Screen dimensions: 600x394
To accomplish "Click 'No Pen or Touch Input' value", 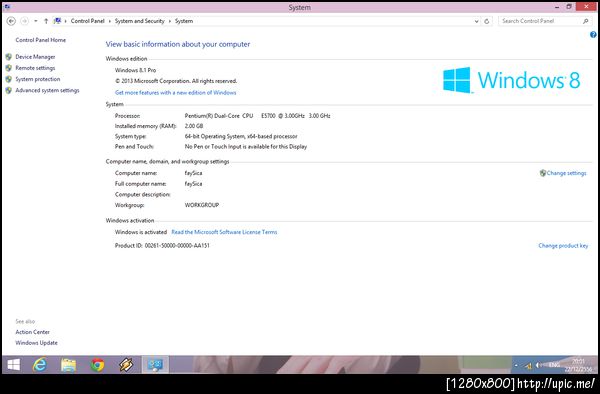I will pyautogui.click(x=246, y=147).
